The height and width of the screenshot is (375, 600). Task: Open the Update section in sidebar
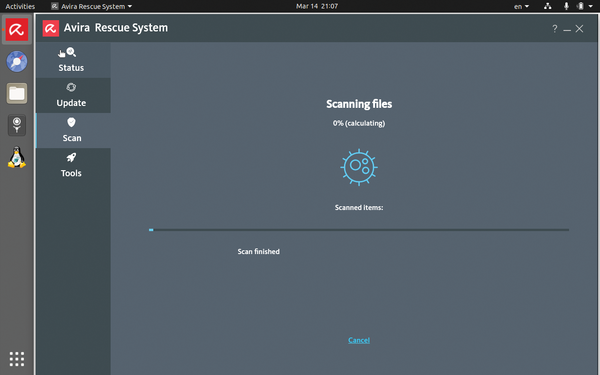coord(73,95)
